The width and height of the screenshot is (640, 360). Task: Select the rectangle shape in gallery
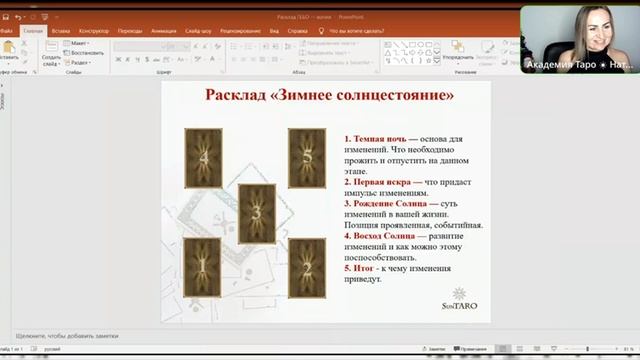[x=412, y=44]
